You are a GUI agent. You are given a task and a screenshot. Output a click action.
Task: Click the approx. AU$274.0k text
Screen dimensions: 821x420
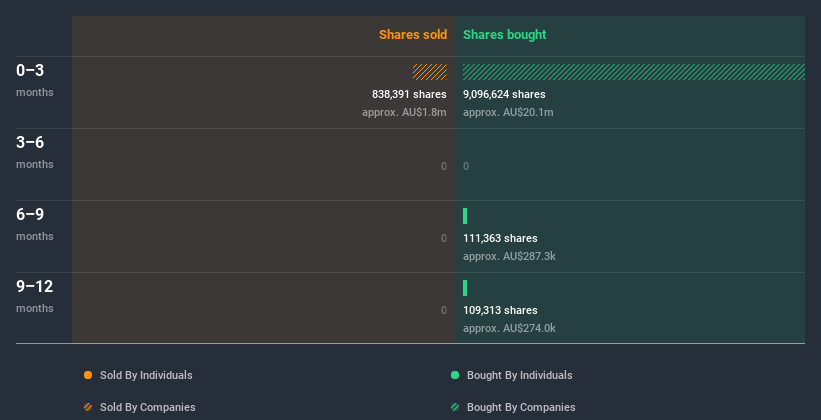(509, 328)
